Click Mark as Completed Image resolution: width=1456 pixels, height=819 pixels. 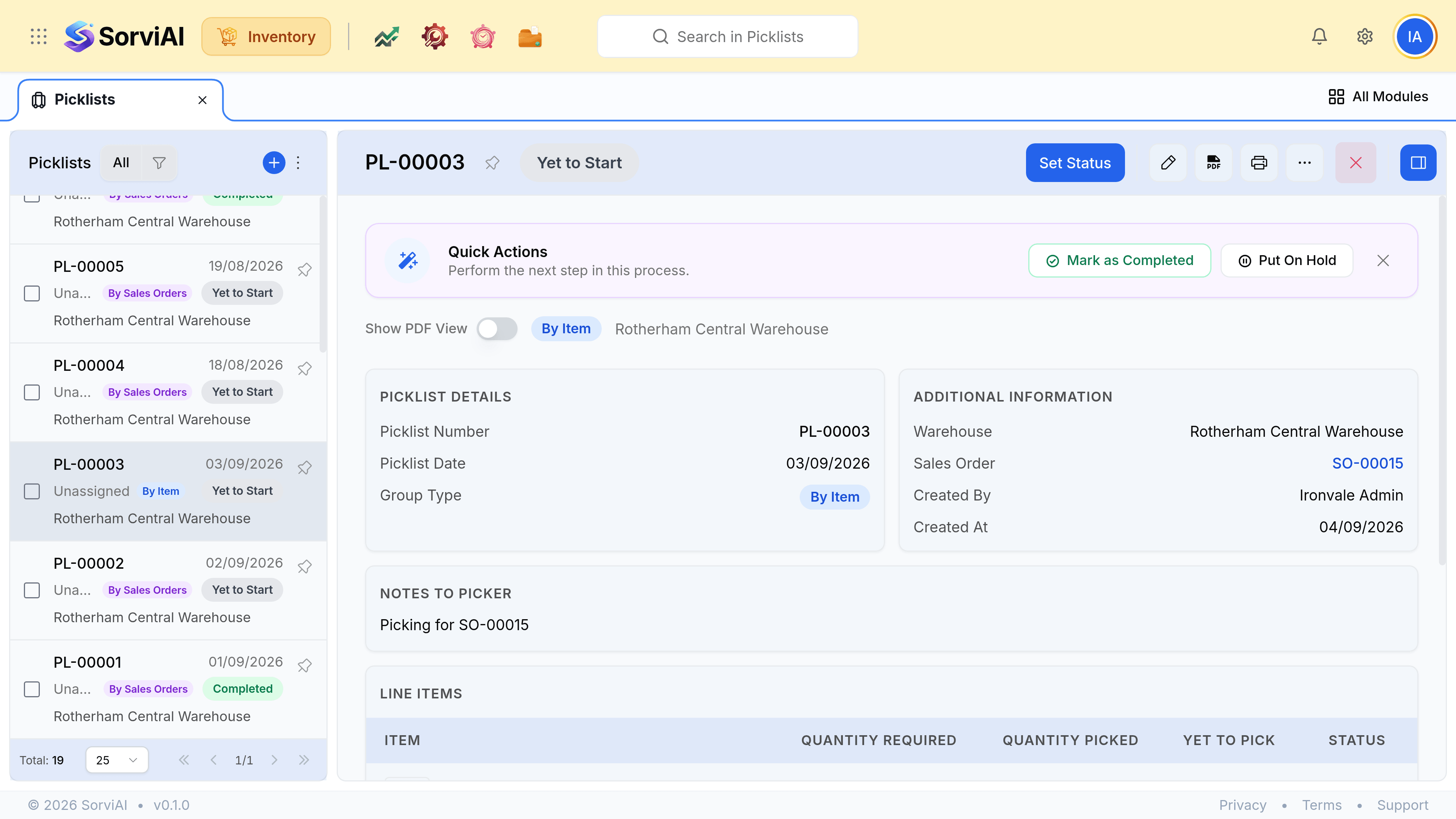click(1120, 260)
